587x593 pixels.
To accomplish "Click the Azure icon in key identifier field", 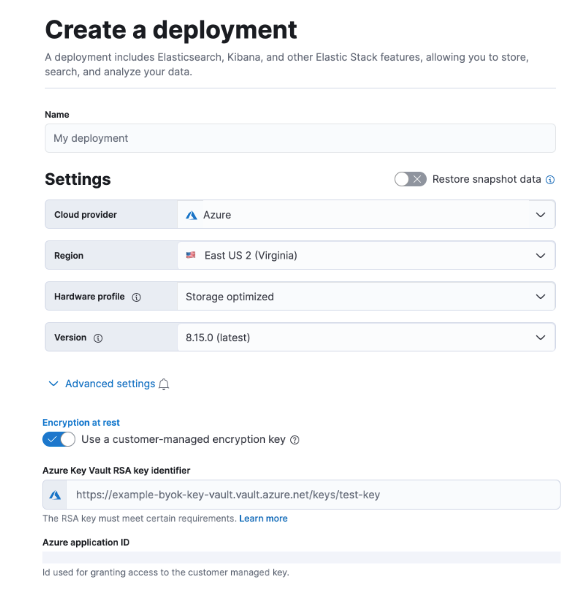I will point(55,495).
